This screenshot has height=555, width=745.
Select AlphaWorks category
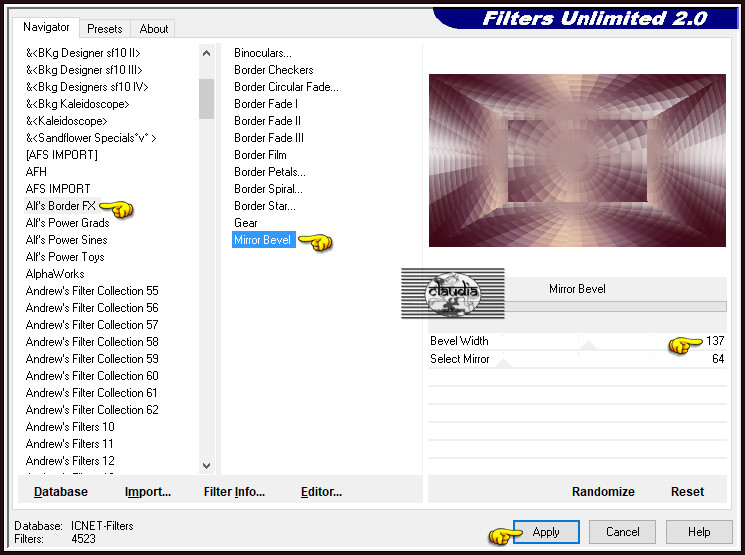[55, 274]
